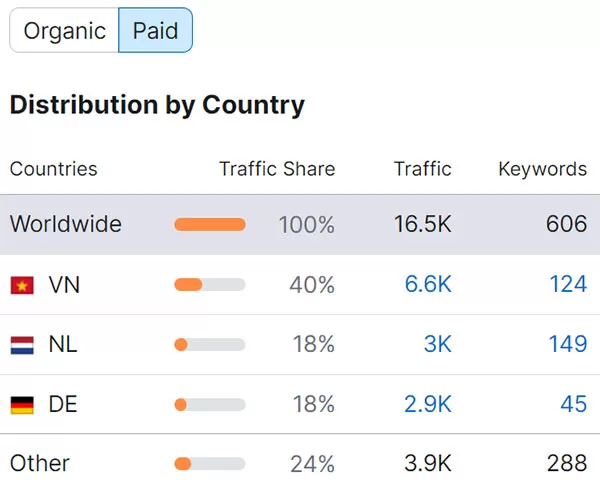
Task: Click the DE traffic share bar
Action: (210, 405)
